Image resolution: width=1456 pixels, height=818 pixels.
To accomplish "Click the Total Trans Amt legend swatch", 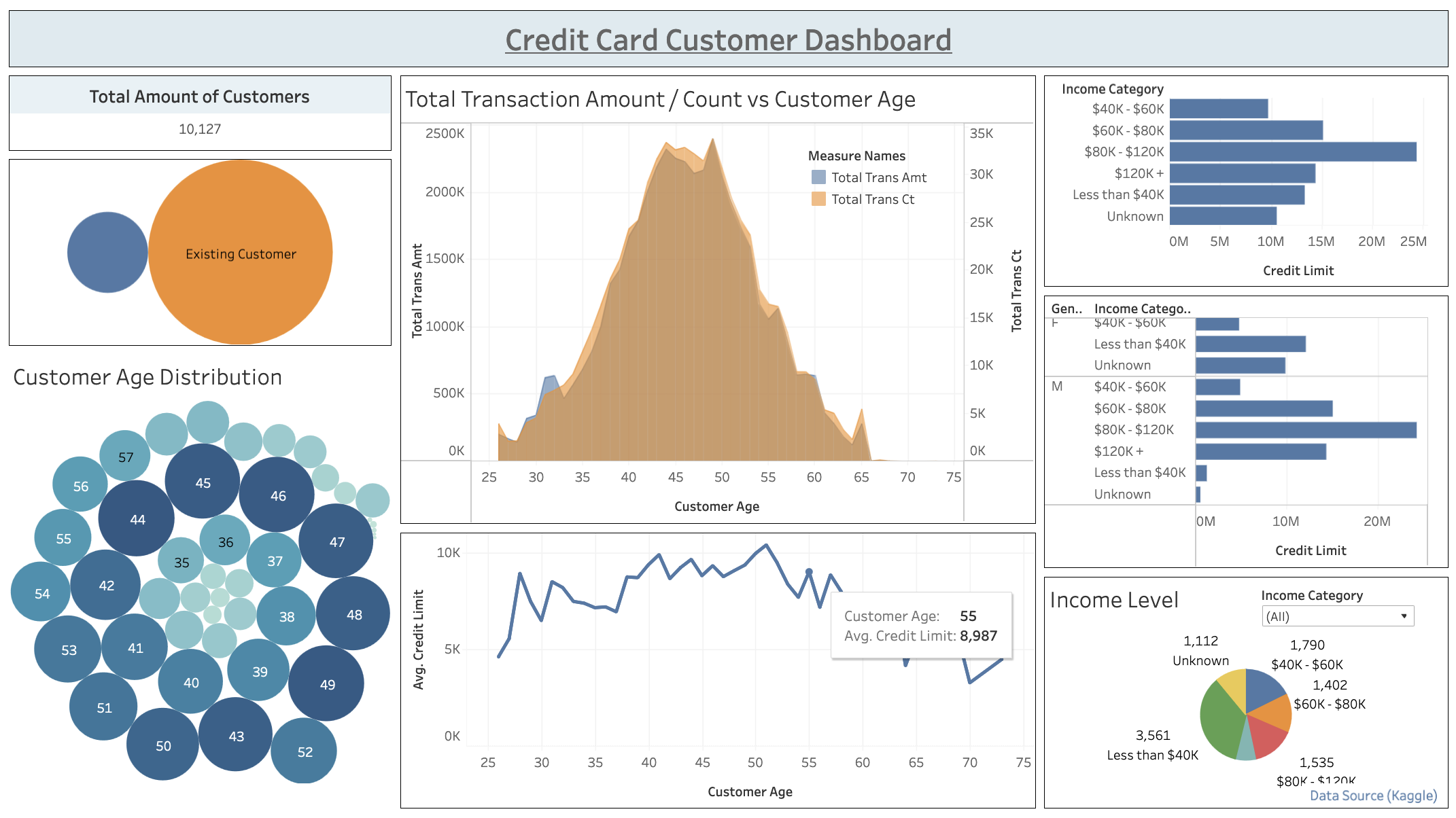I will tap(818, 177).
